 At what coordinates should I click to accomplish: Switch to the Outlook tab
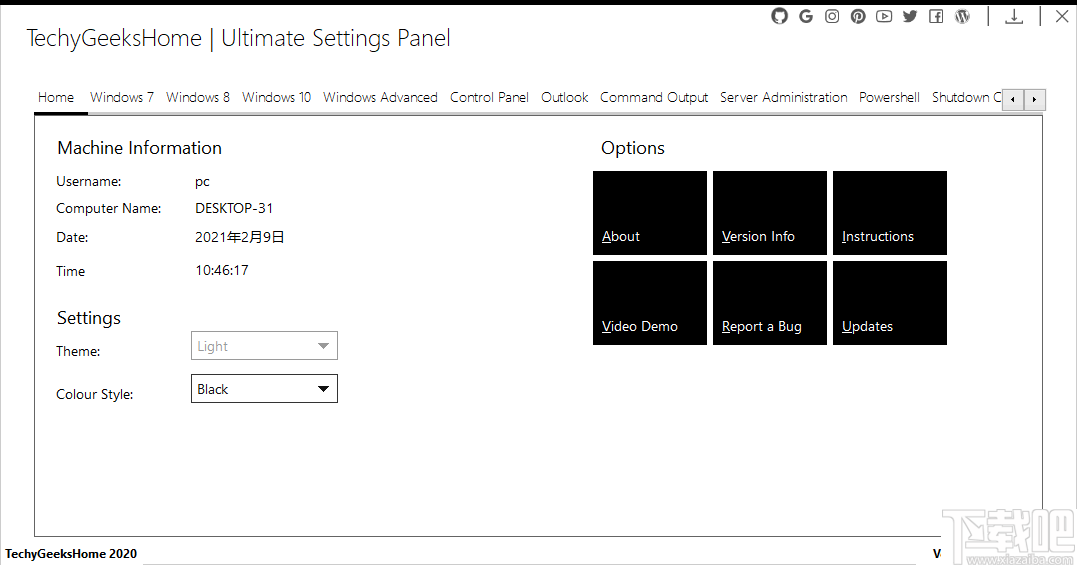tap(565, 97)
